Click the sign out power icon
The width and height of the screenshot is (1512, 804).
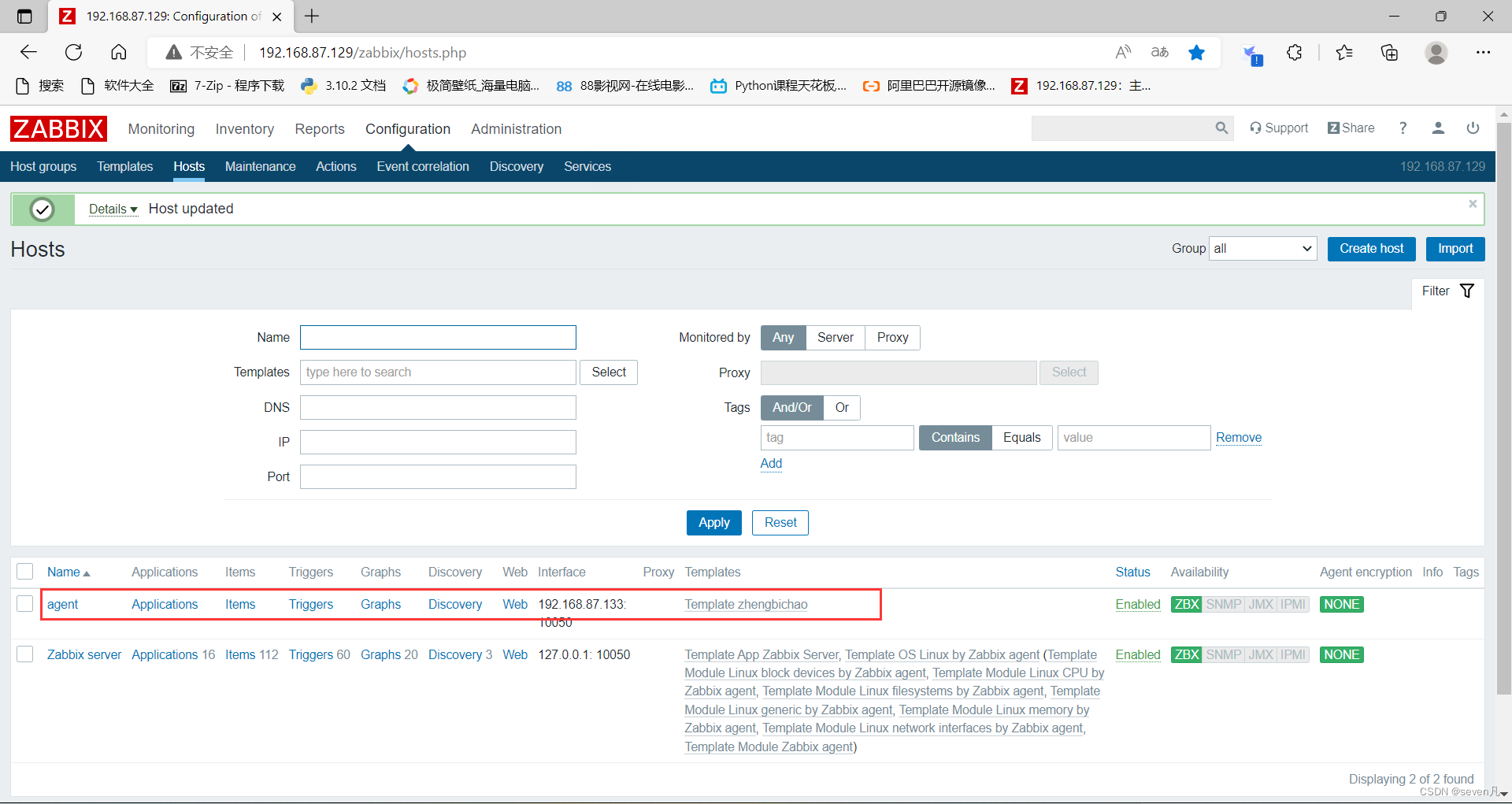1473,128
